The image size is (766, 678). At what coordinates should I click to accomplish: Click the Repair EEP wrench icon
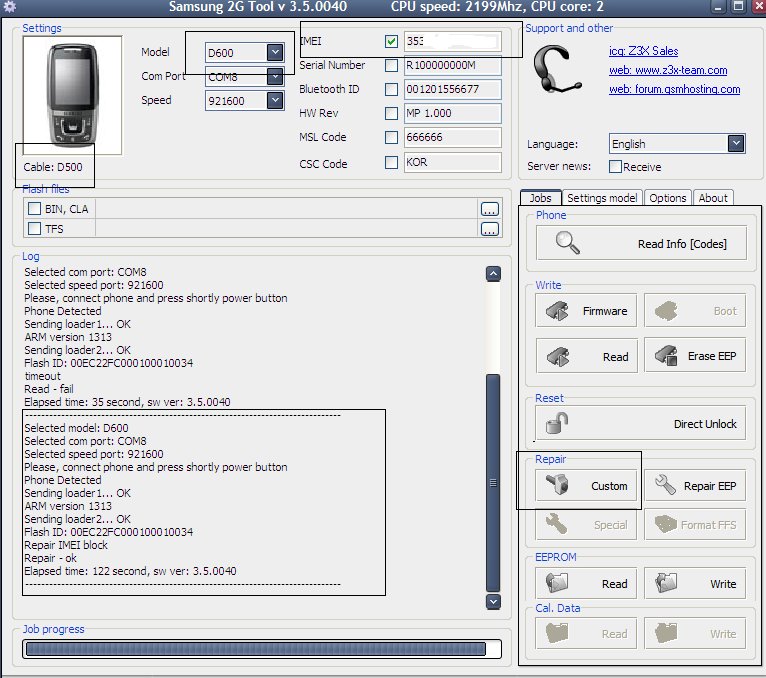coord(665,485)
